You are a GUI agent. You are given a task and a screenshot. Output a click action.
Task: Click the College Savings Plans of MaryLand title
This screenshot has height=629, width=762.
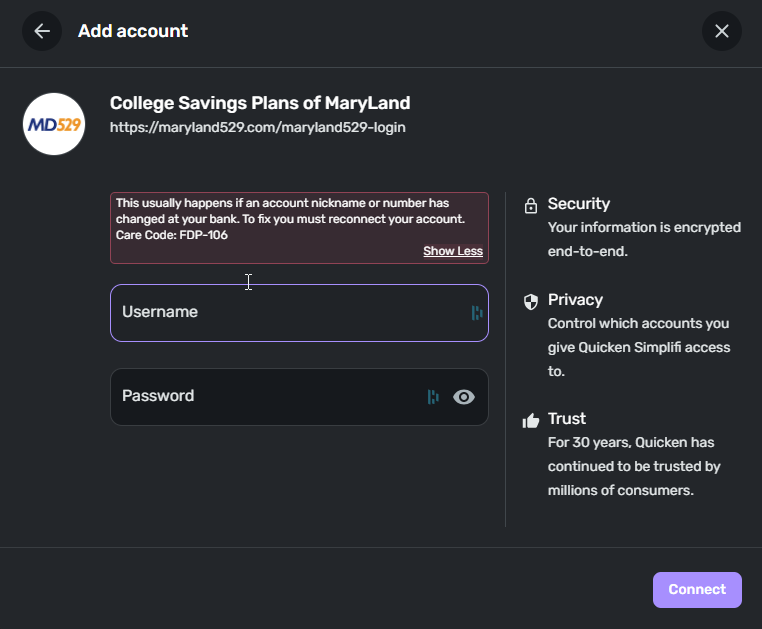pyautogui.click(x=259, y=103)
